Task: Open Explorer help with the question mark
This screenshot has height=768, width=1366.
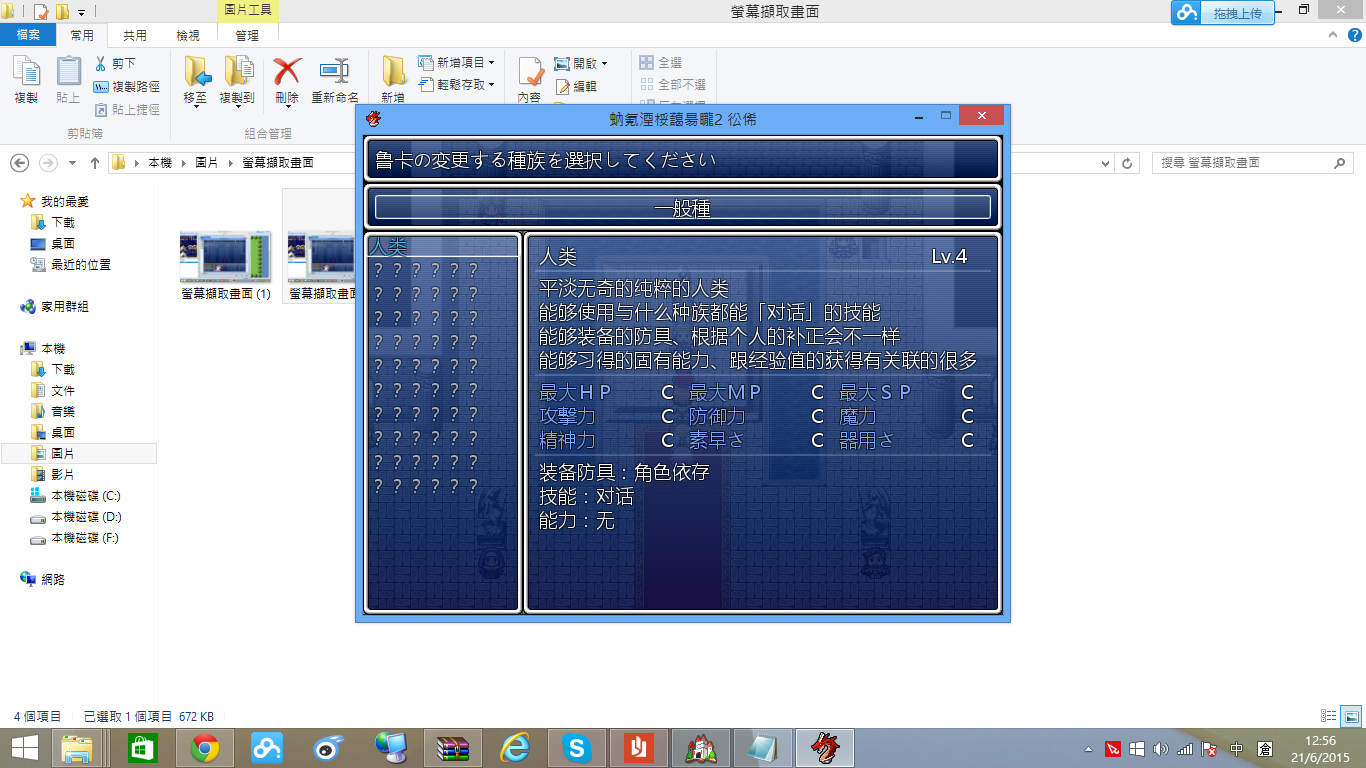Action: click(x=1354, y=35)
